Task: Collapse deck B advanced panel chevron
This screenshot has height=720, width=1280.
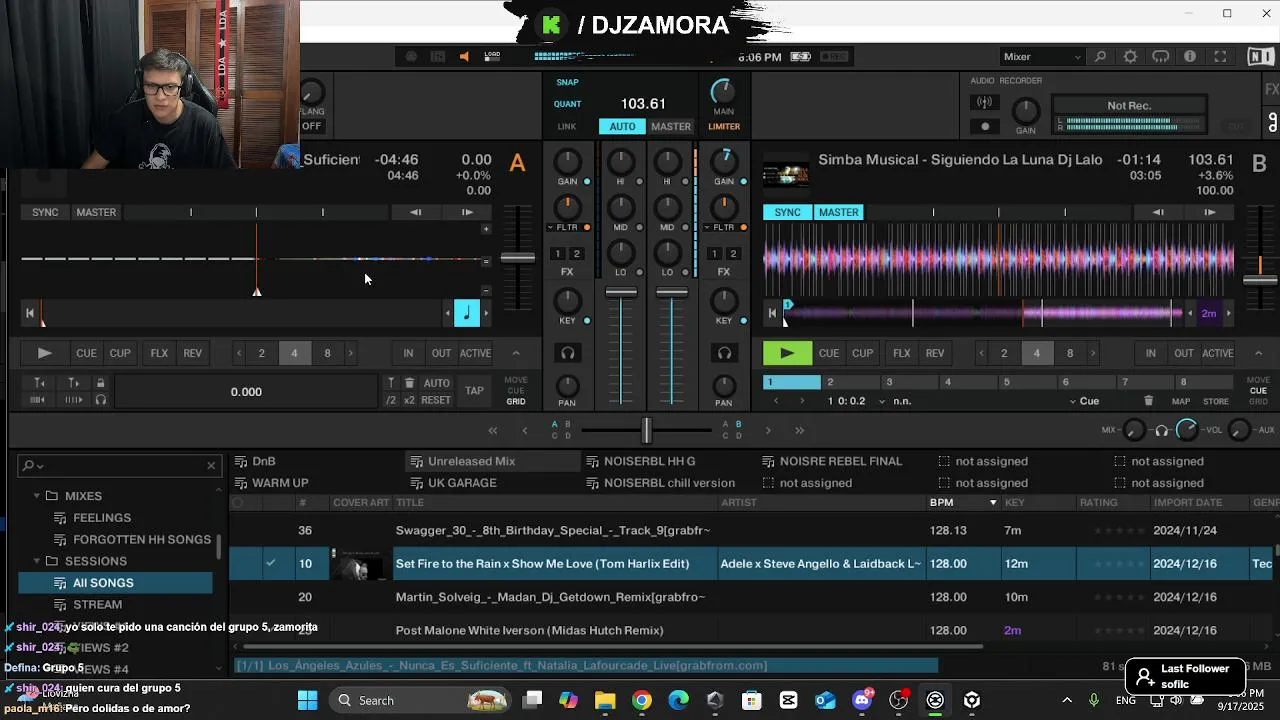Action: [1258, 353]
